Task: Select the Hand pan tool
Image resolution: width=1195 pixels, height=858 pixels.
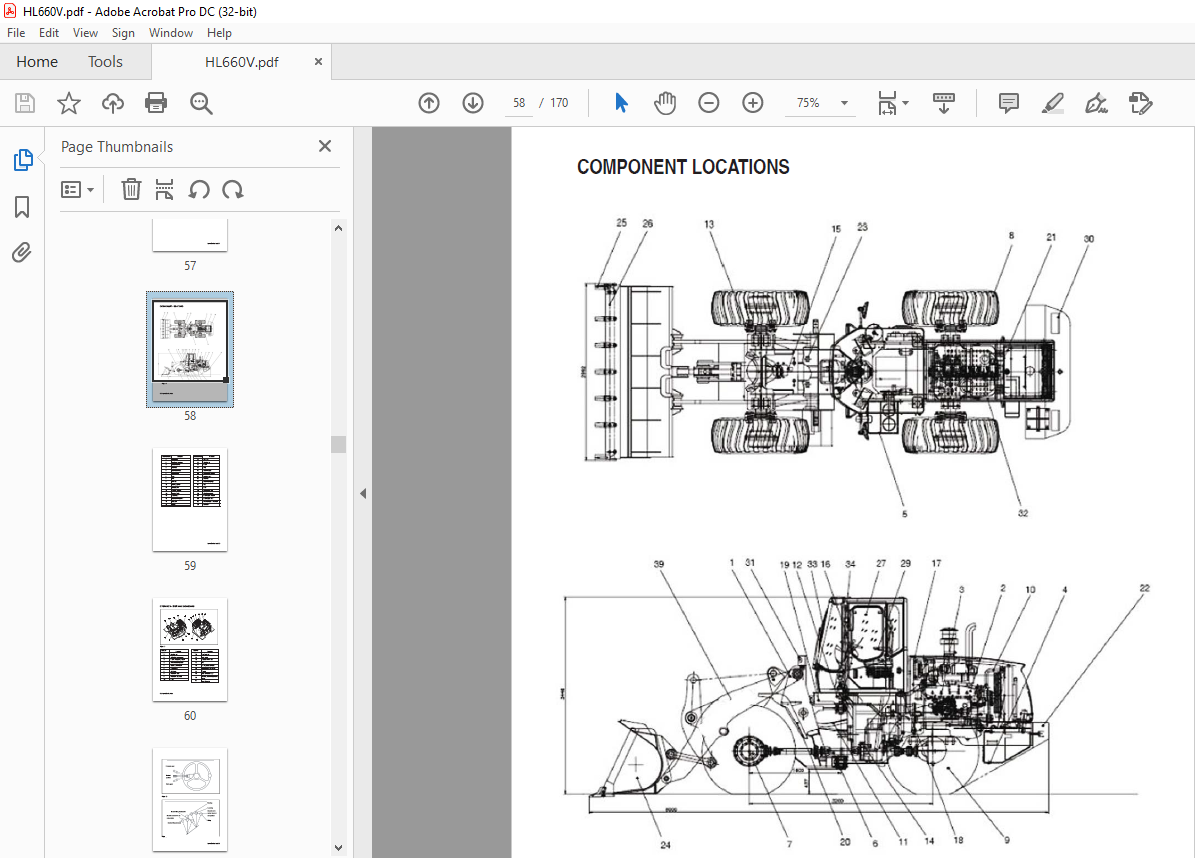Action: pyautogui.click(x=665, y=103)
